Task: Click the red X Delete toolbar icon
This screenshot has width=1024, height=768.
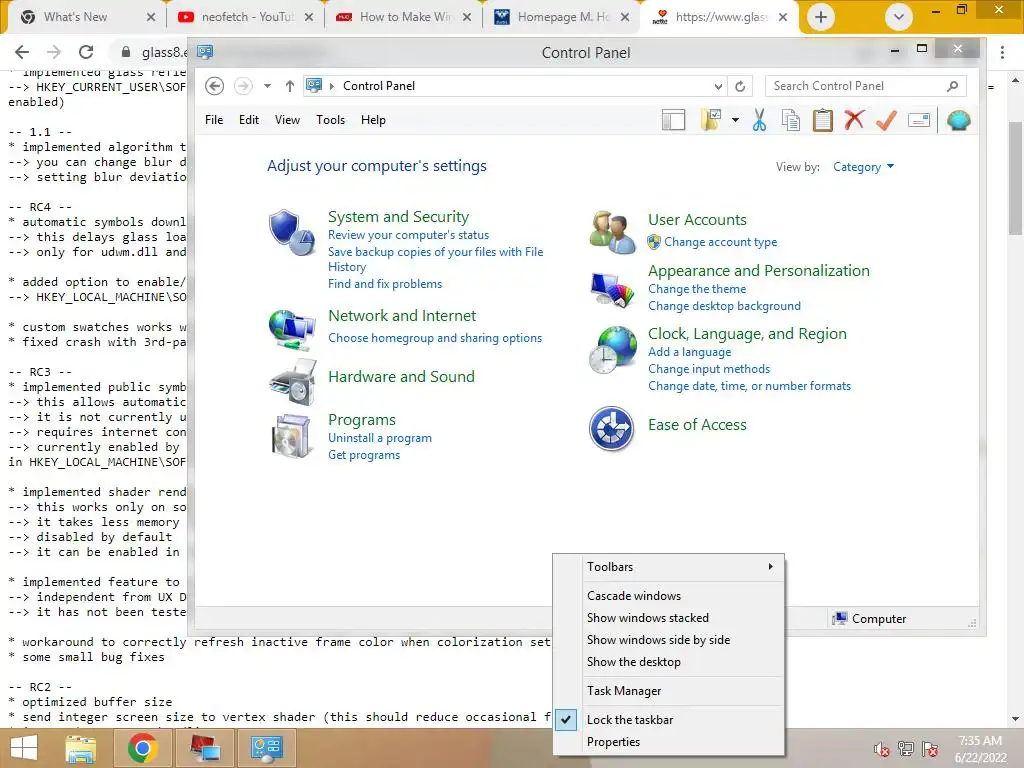Action: coord(854,120)
